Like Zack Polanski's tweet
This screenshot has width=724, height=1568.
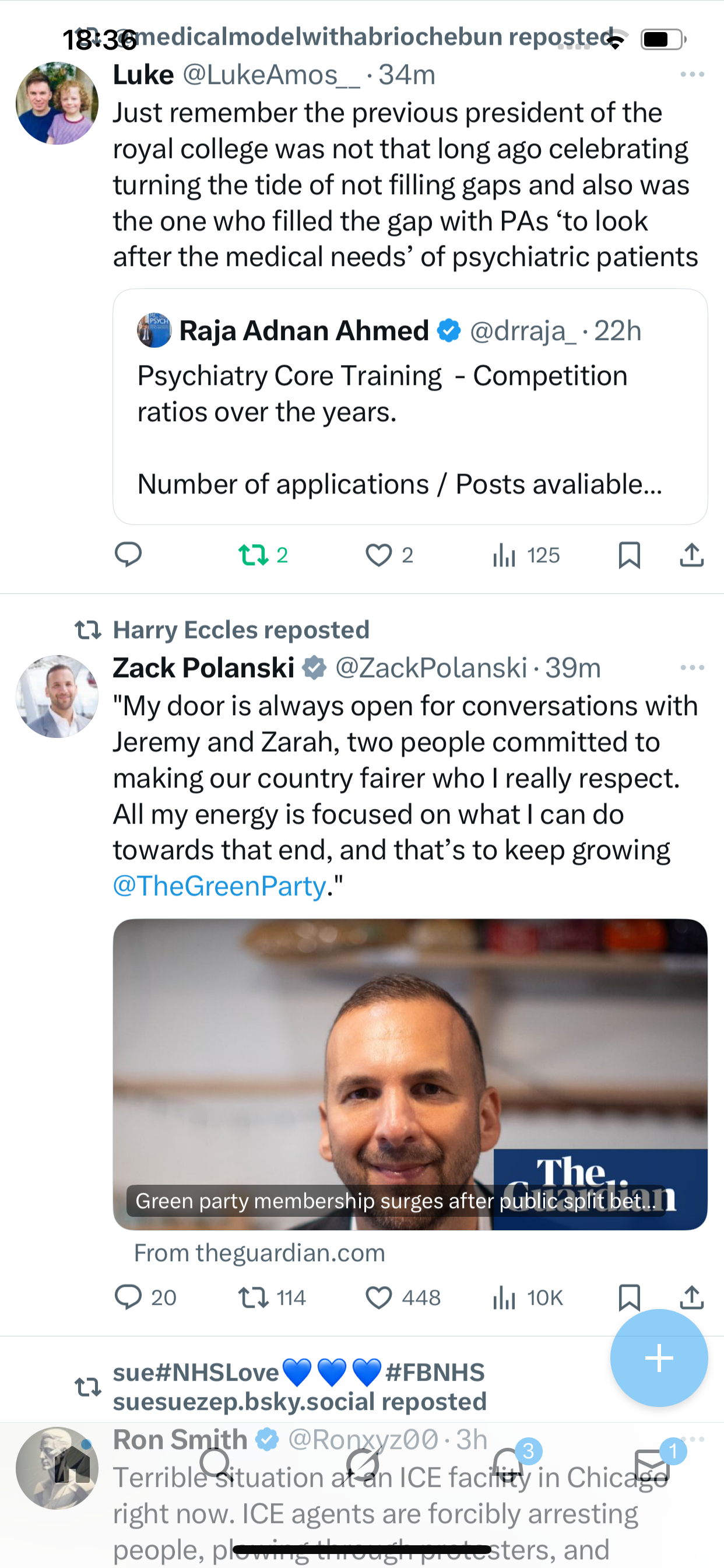pyautogui.click(x=379, y=1297)
